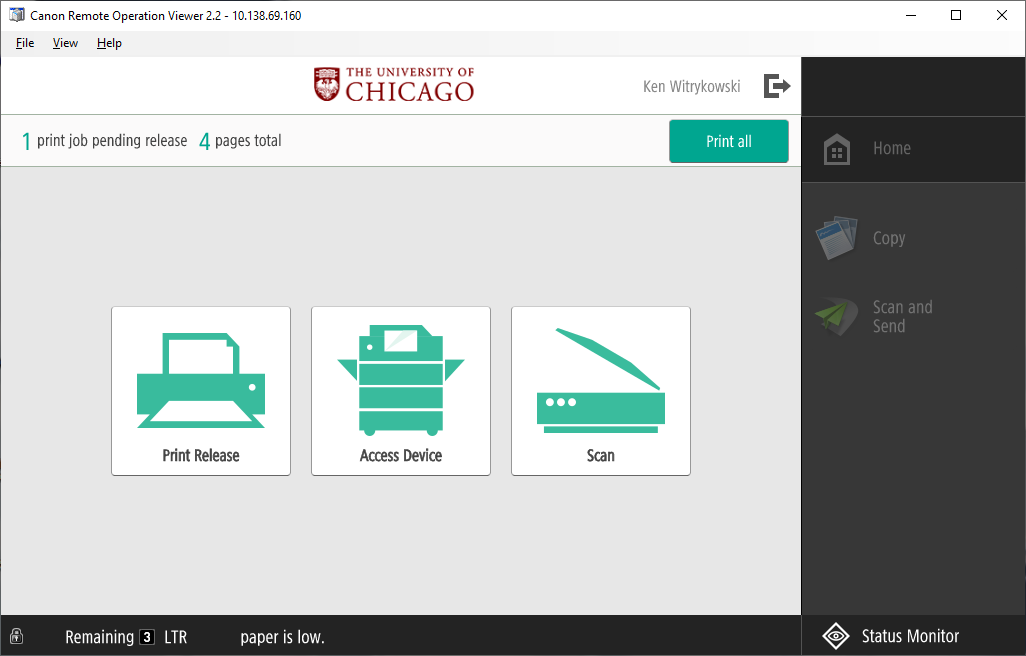
Task: Select the Home icon in the sidebar
Action: point(836,148)
